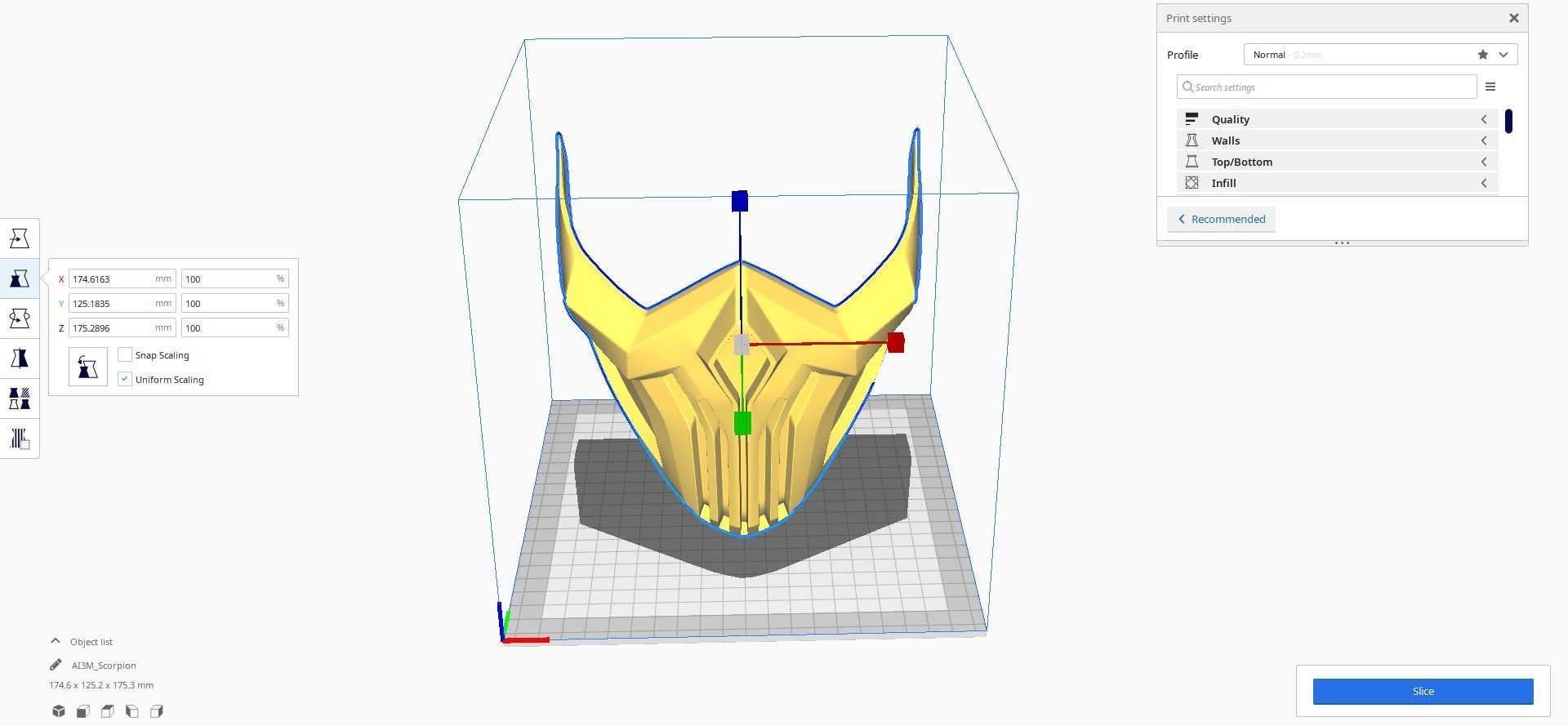Click the gray center uniform scale handle
This screenshot has height=726, width=1568.
pos(742,345)
